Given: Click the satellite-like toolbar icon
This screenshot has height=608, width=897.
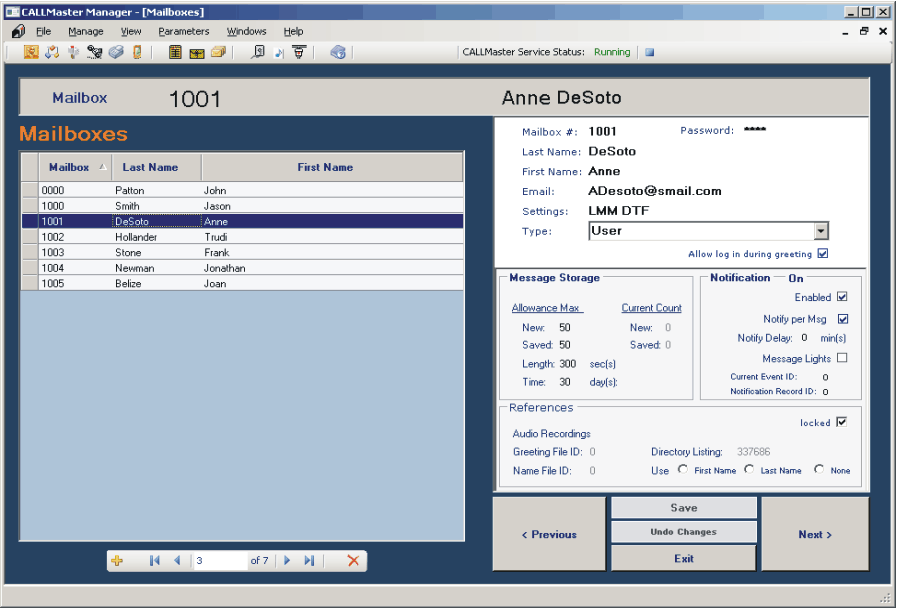Looking at the screenshot, I should 94,52.
